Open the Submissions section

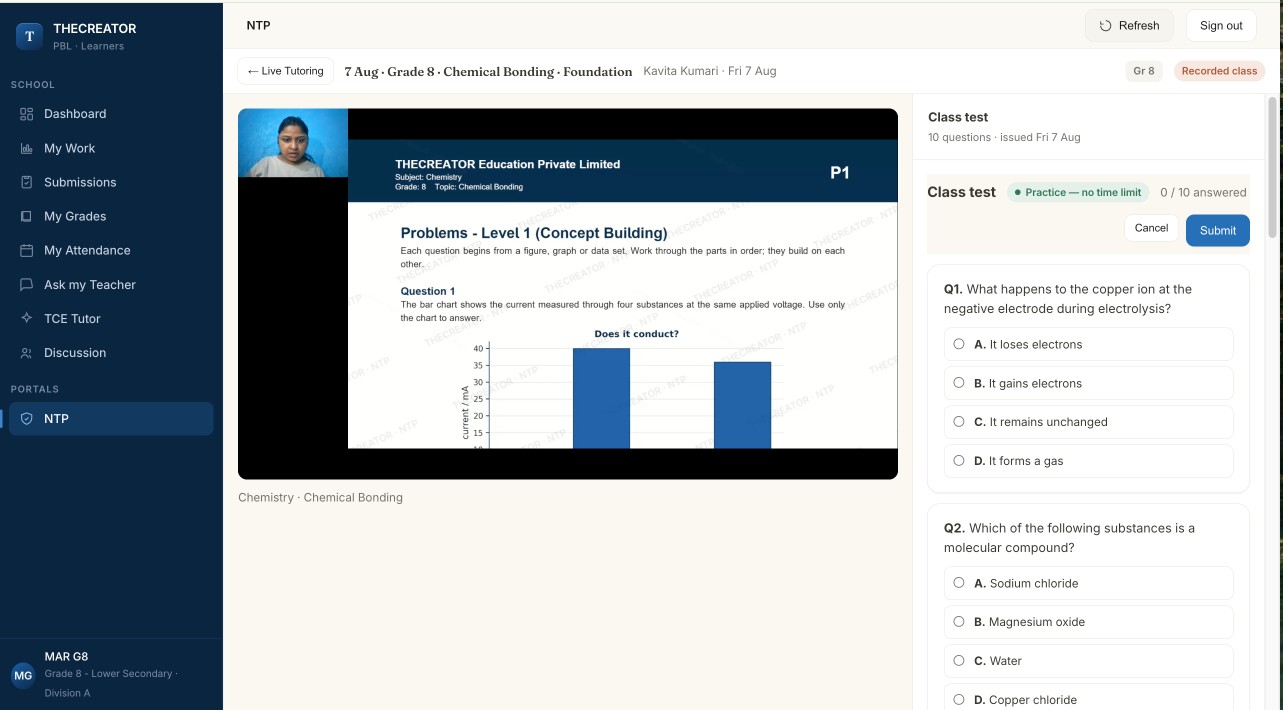111,182
